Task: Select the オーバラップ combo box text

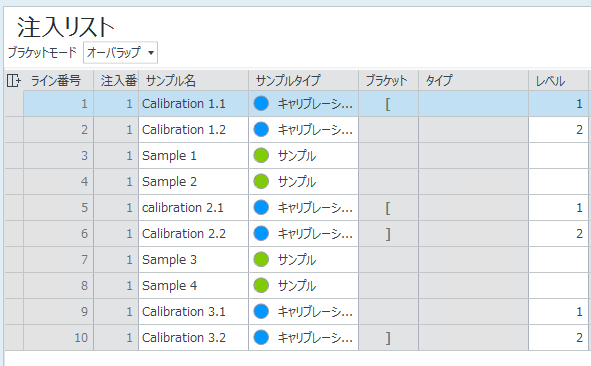Action: coord(114,52)
